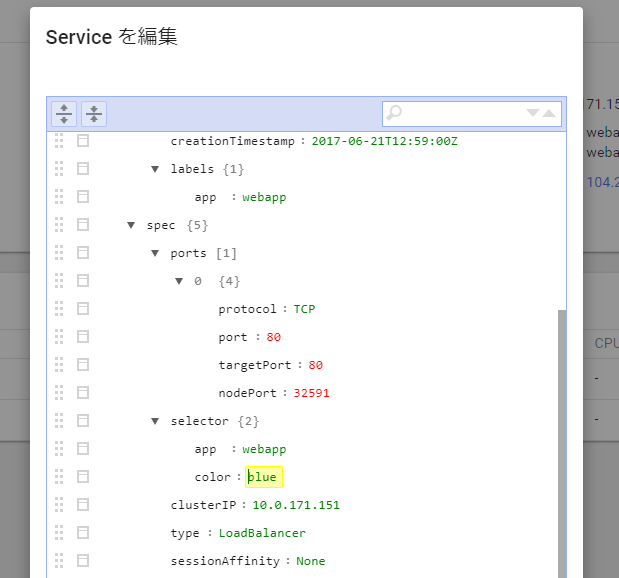The height and width of the screenshot is (578, 619).
Task: Open action menu for color row
Action: [x=83, y=477]
